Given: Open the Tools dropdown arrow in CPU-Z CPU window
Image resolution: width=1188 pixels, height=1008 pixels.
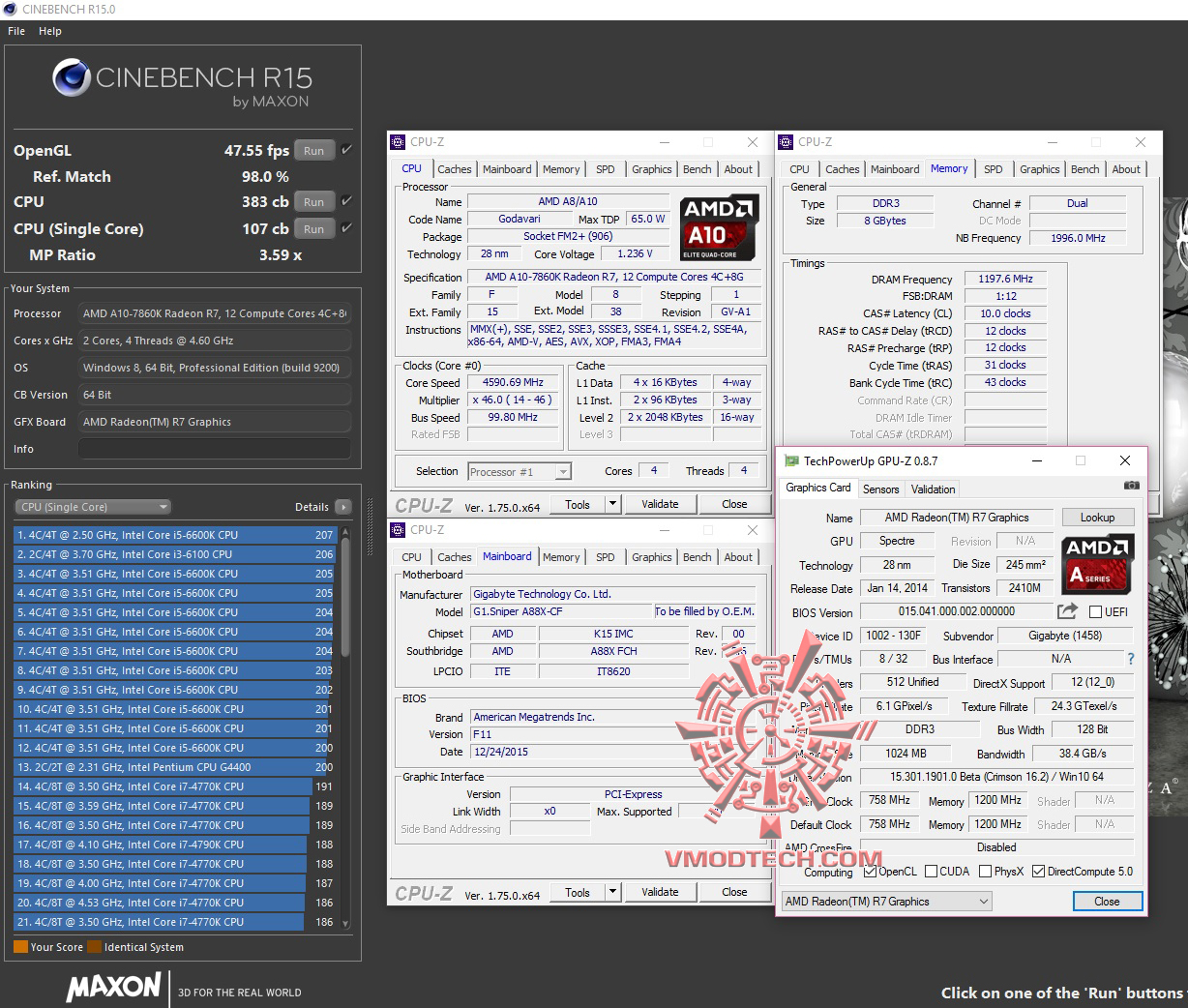Looking at the screenshot, I should [x=612, y=504].
